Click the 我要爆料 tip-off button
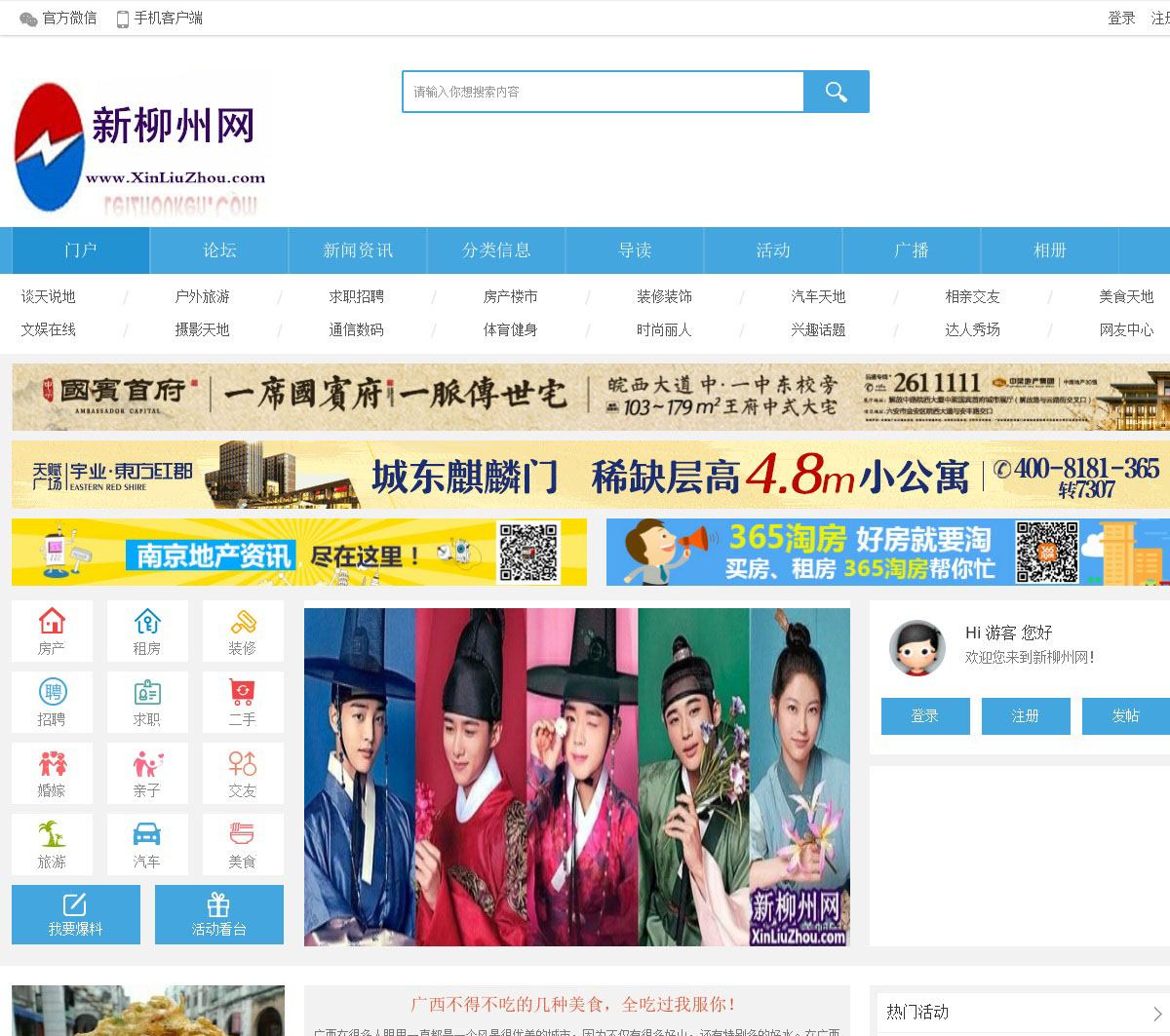 76,914
